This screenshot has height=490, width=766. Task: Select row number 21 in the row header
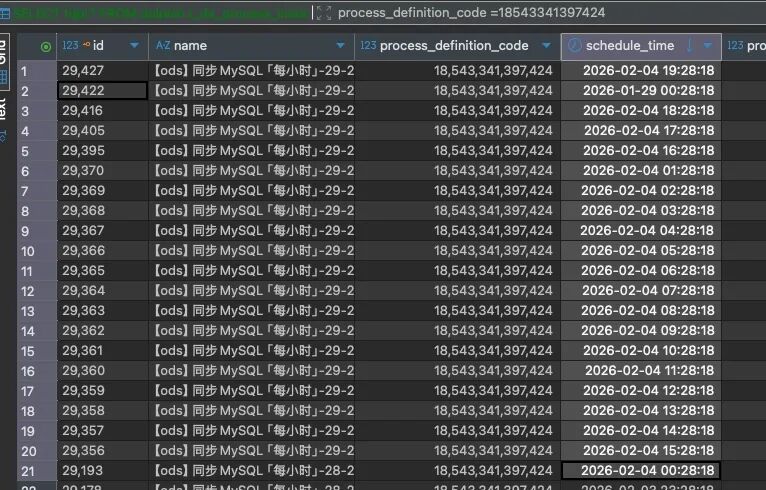pos(37,471)
